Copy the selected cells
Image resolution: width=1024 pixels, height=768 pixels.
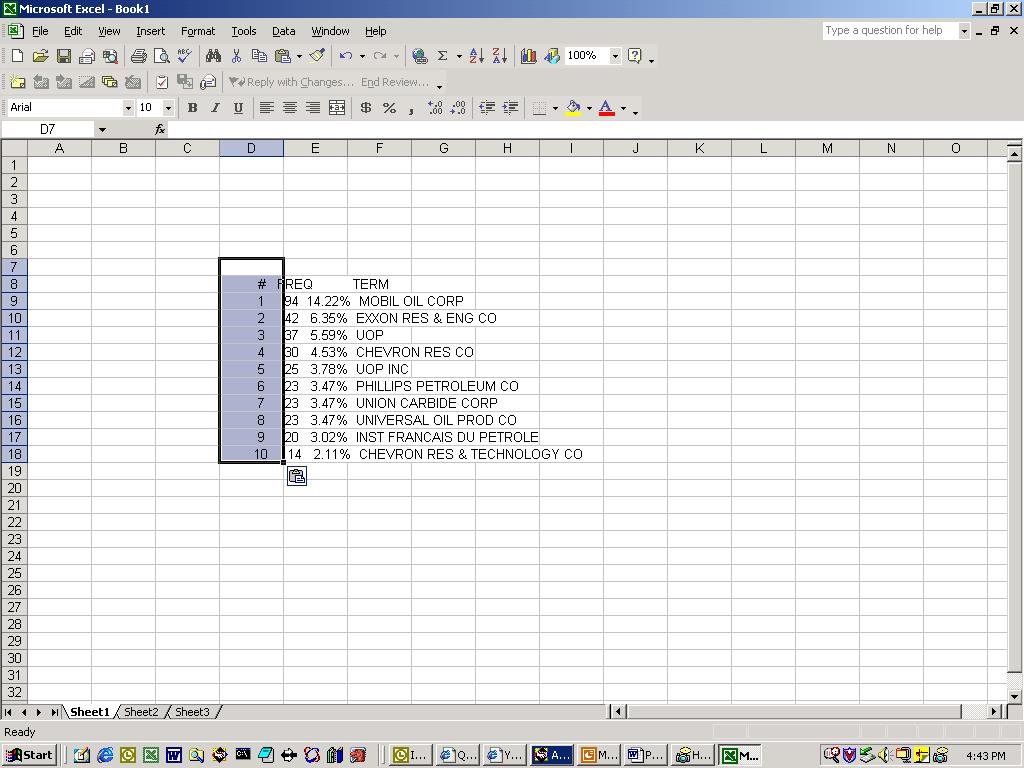pyautogui.click(x=259, y=56)
